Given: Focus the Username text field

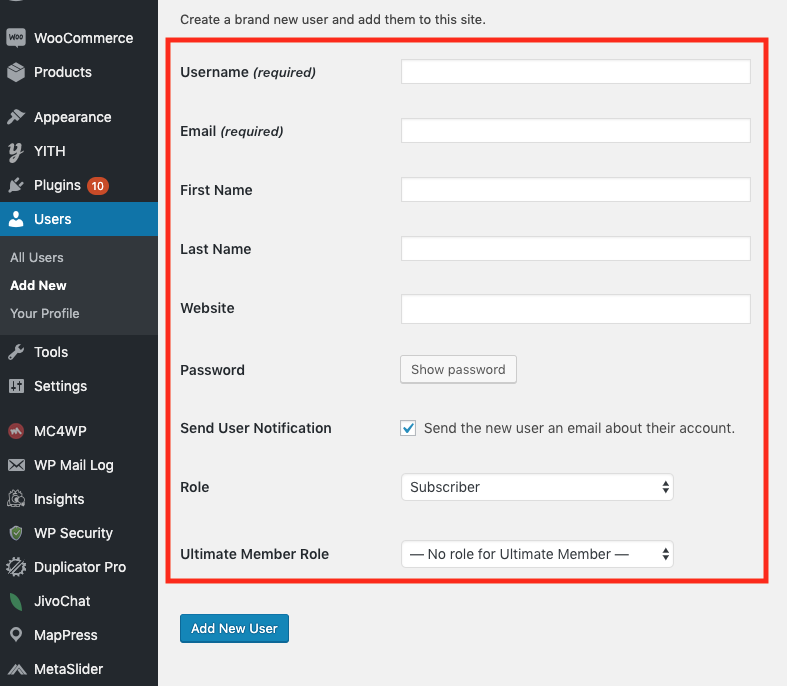Looking at the screenshot, I should click(x=575, y=72).
